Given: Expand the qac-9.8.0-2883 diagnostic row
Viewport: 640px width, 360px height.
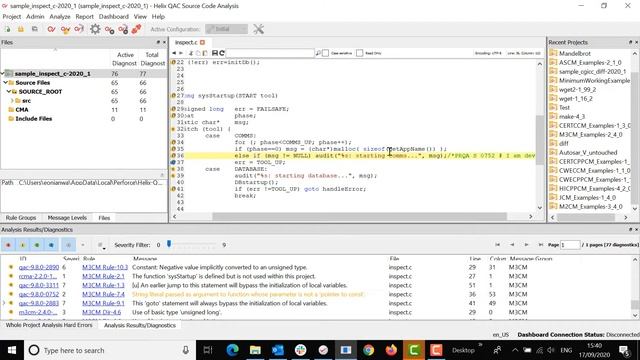Looking at the screenshot, I should pos(4,303).
